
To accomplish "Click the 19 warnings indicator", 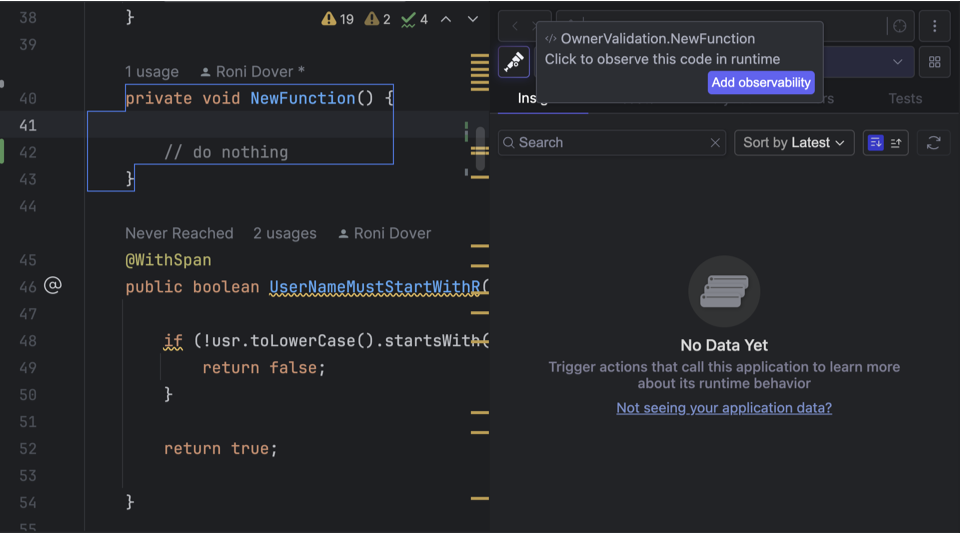I will click(x=337, y=19).
